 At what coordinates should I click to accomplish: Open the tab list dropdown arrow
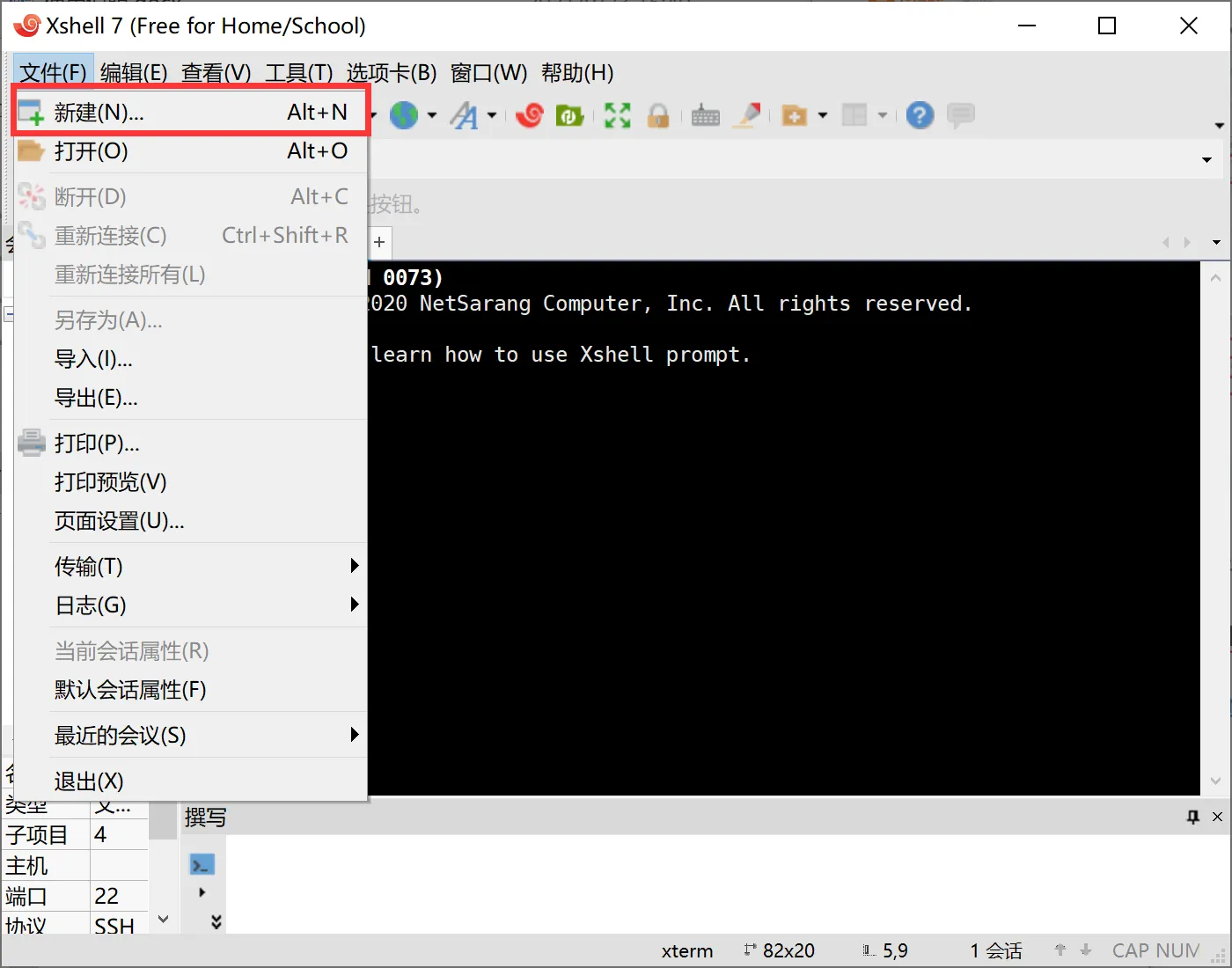pyautogui.click(x=1216, y=242)
